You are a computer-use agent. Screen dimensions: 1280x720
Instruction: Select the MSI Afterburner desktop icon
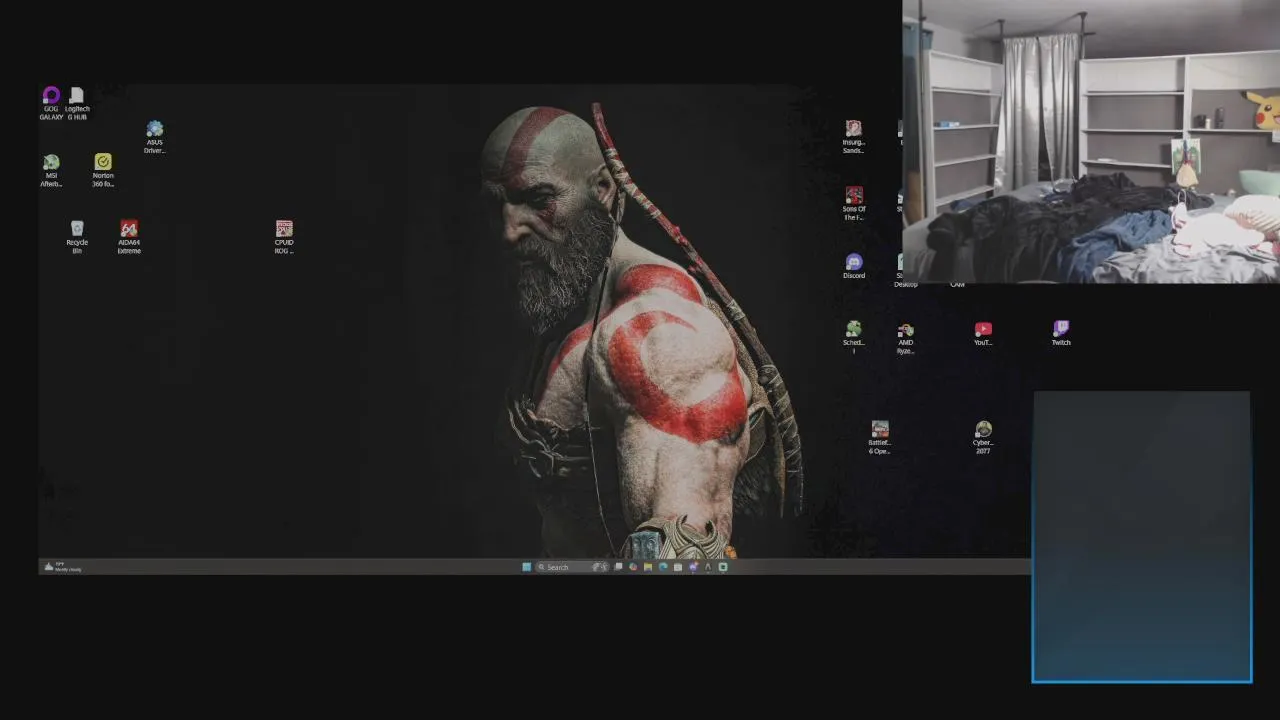coord(51,170)
